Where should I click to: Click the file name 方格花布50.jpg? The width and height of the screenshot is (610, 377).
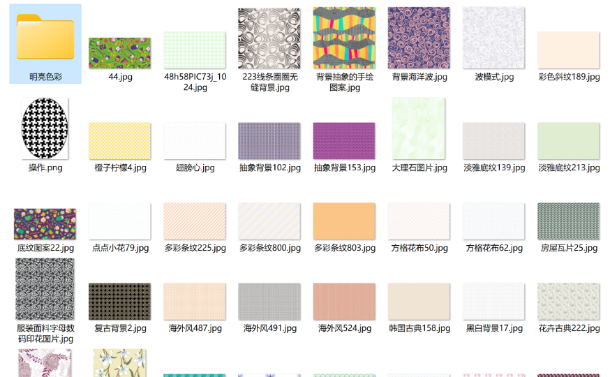click(x=419, y=248)
